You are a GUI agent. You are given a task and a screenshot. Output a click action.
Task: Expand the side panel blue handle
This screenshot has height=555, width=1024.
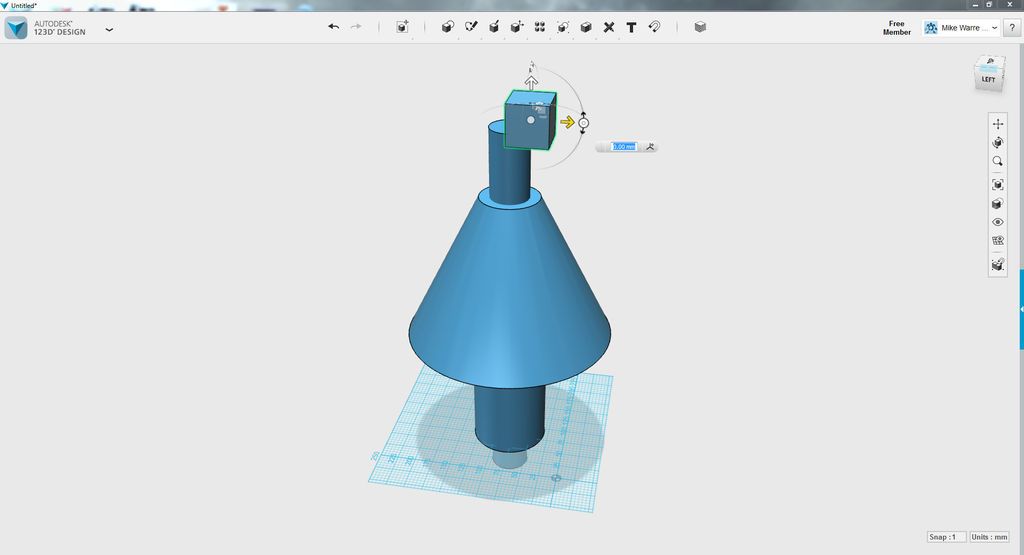[x=1021, y=309]
